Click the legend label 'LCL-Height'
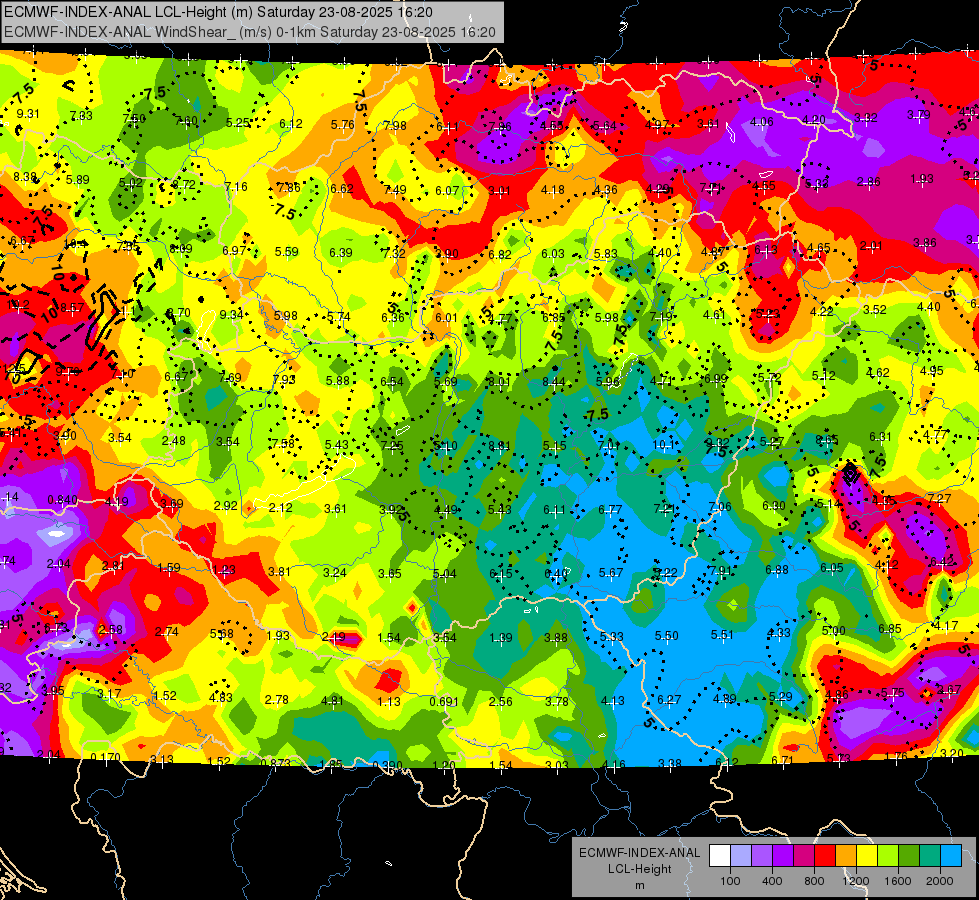 pyautogui.click(x=639, y=869)
